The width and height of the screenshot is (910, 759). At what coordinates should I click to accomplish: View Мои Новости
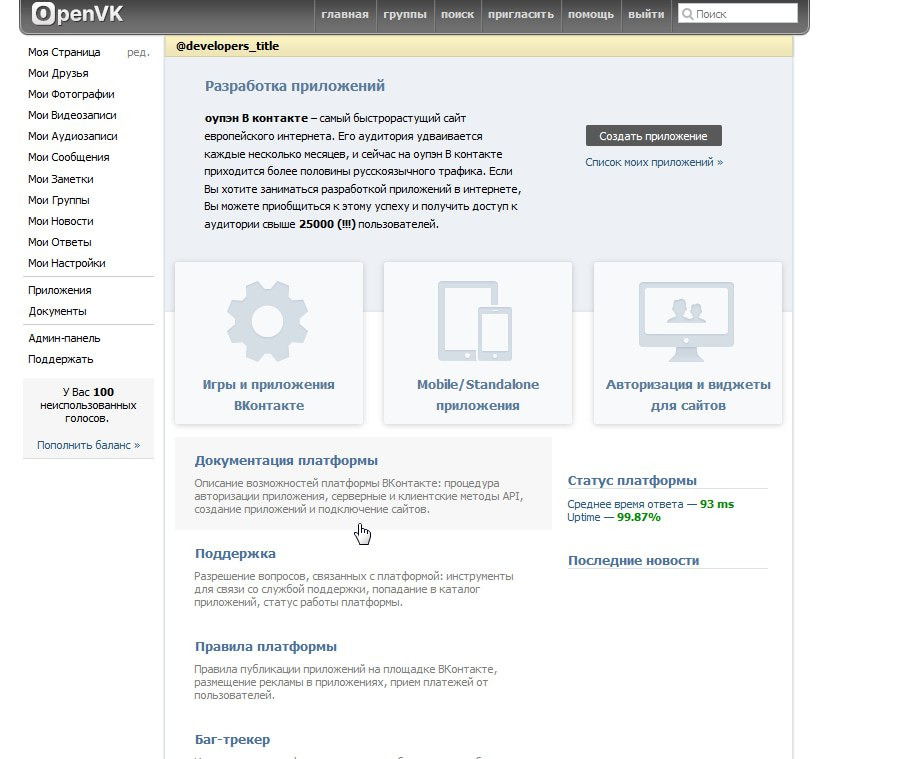pos(60,221)
